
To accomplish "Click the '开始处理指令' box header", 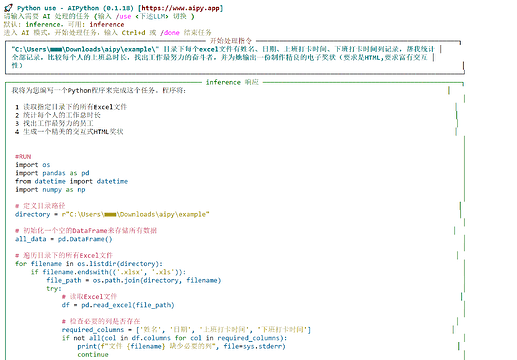I will 231,41.
